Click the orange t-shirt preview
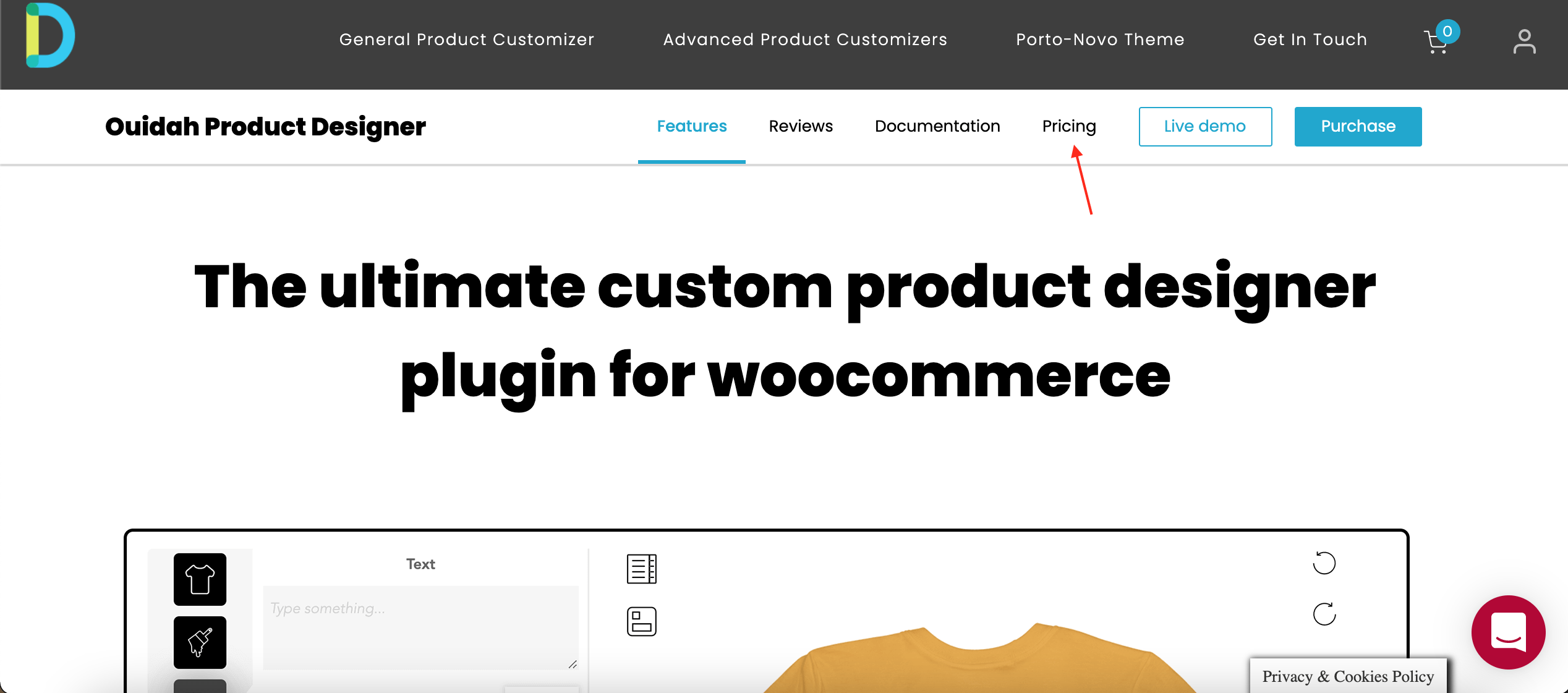Screen dimensions: 1568x693 [980, 659]
